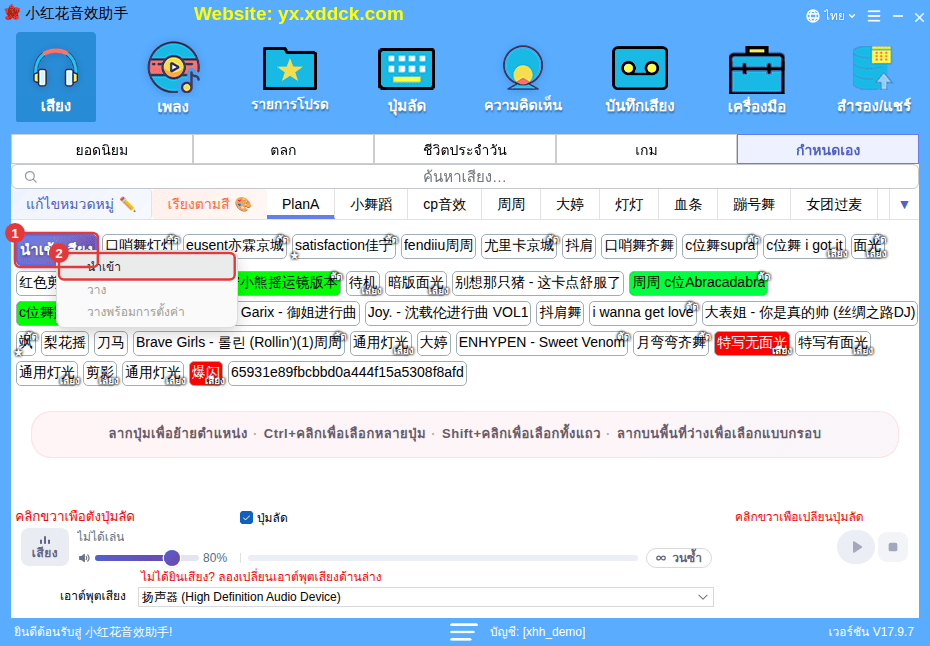This screenshot has height=646, width=930.
Task: Switch to the ตลก tab
Action: pyautogui.click(x=284, y=149)
